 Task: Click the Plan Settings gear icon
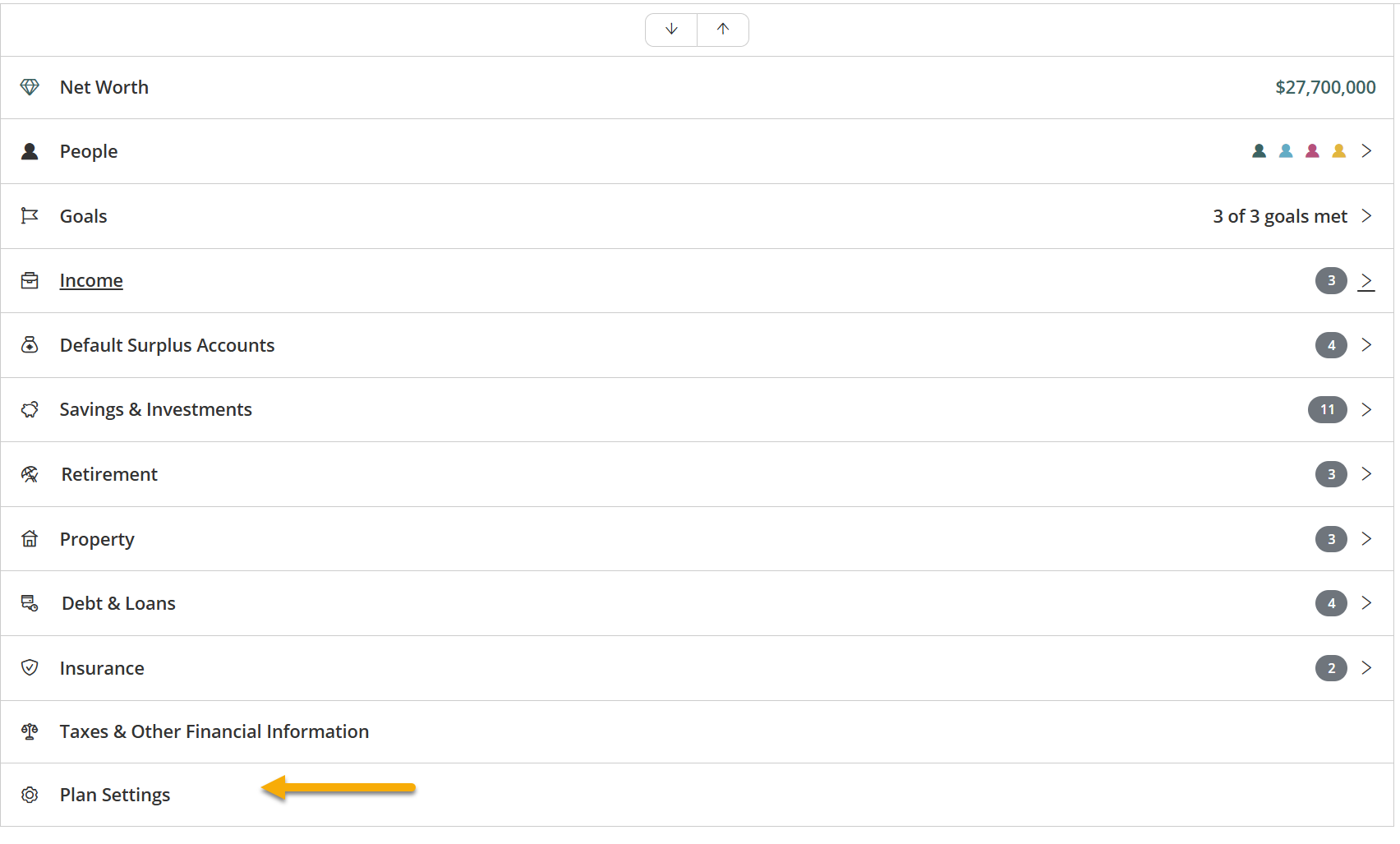(30, 795)
